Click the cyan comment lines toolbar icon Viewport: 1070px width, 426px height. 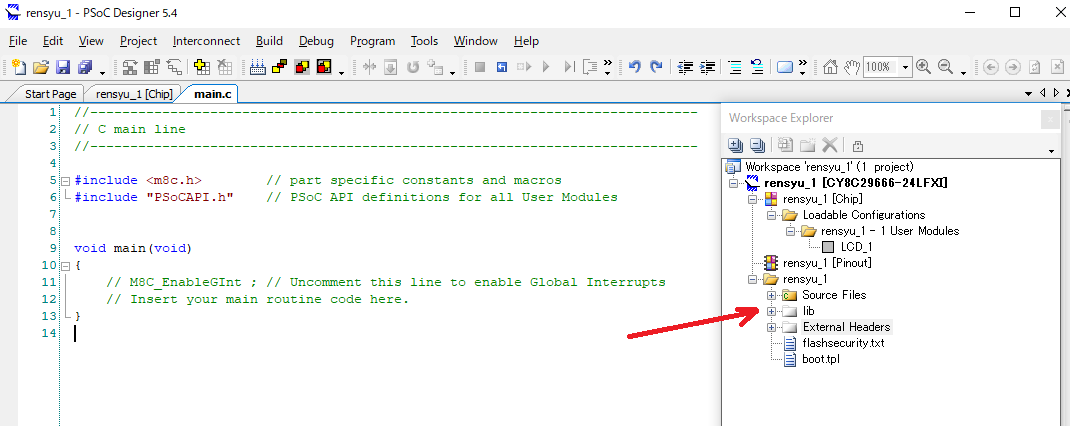[735, 67]
